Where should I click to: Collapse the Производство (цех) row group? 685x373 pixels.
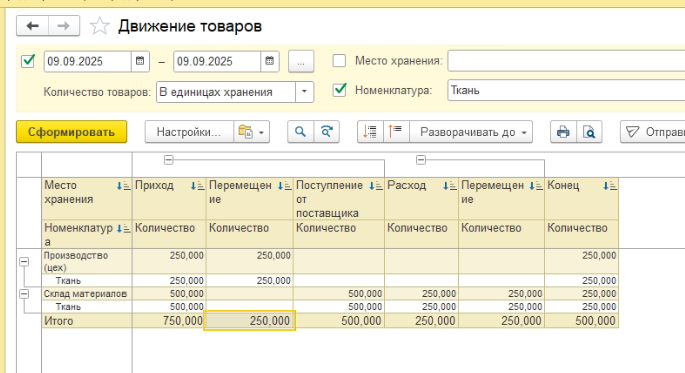click(24, 262)
